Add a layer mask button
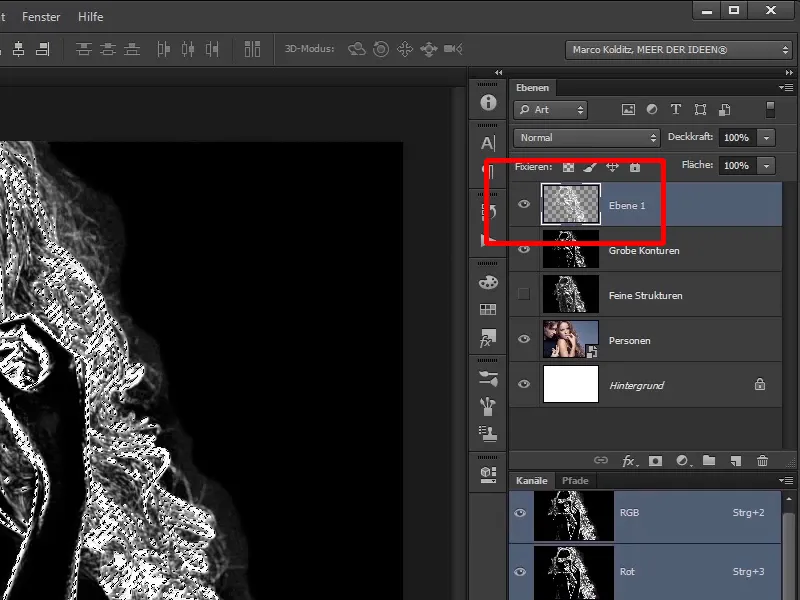 tap(655, 461)
